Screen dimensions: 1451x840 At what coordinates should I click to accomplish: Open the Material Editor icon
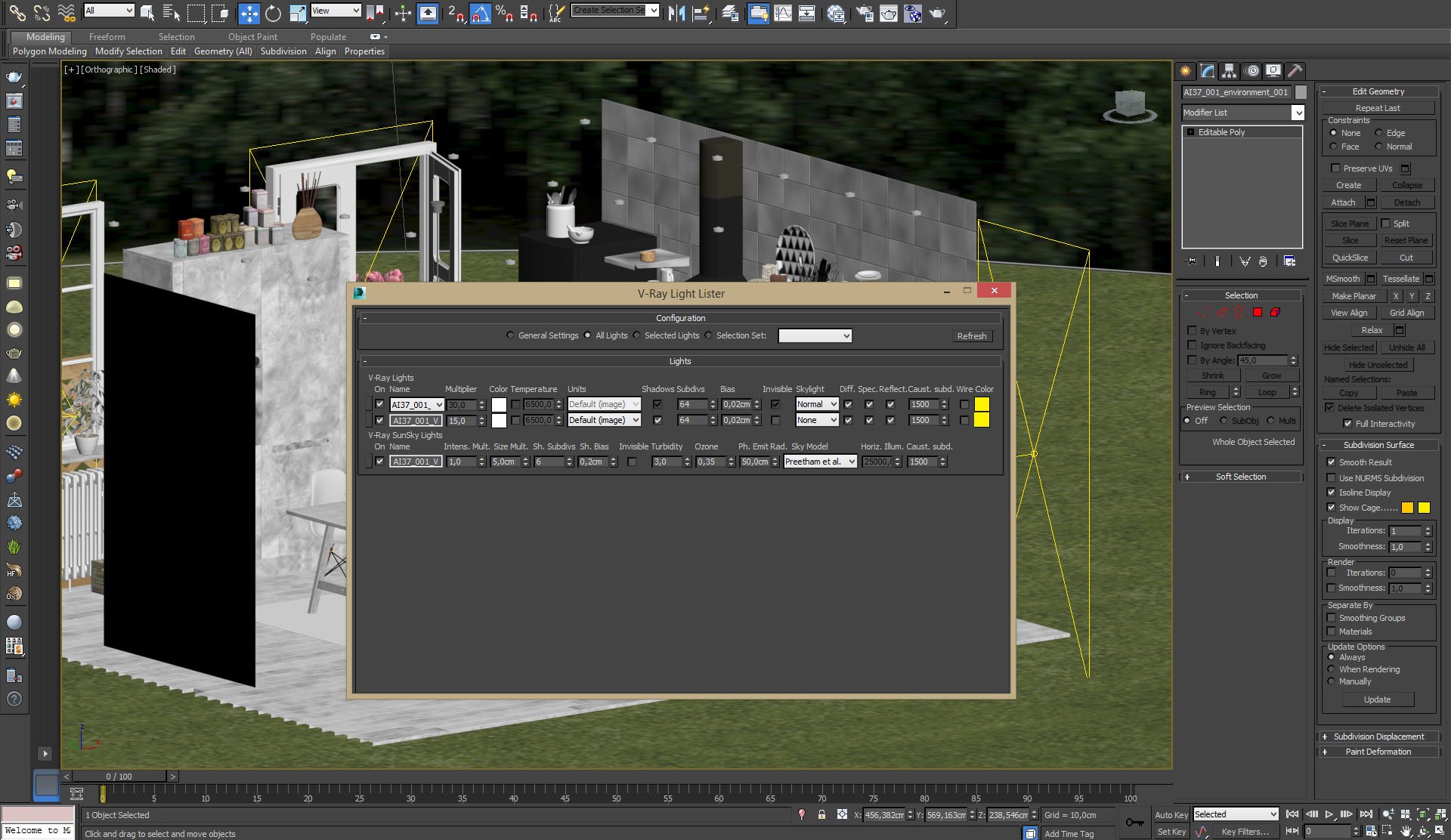coord(836,13)
